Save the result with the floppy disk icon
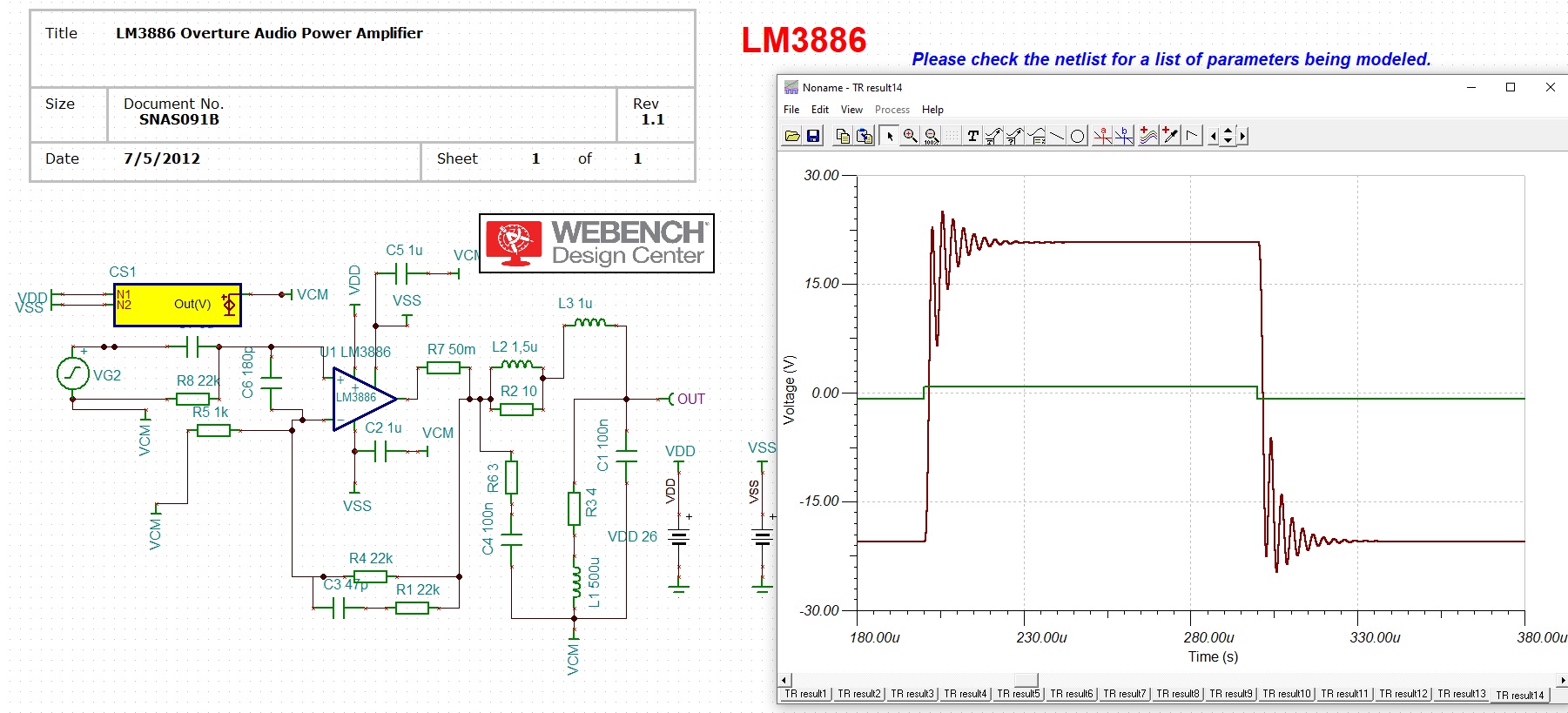Viewport: 1568px width, 713px height. (x=813, y=136)
